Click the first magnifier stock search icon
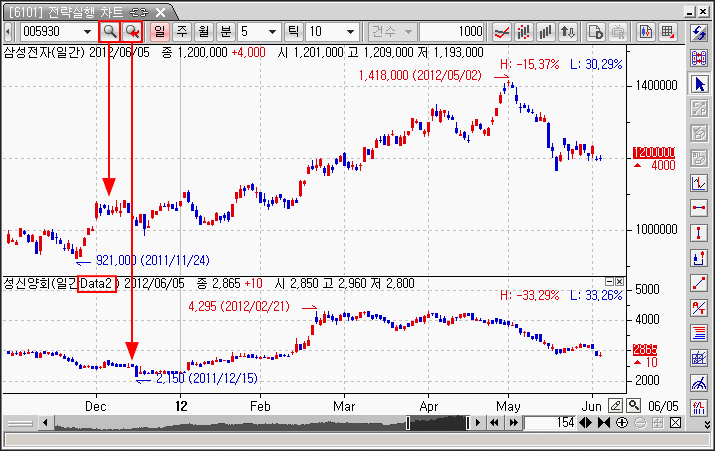This screenshot has height=451, width=715. [109, 31]
